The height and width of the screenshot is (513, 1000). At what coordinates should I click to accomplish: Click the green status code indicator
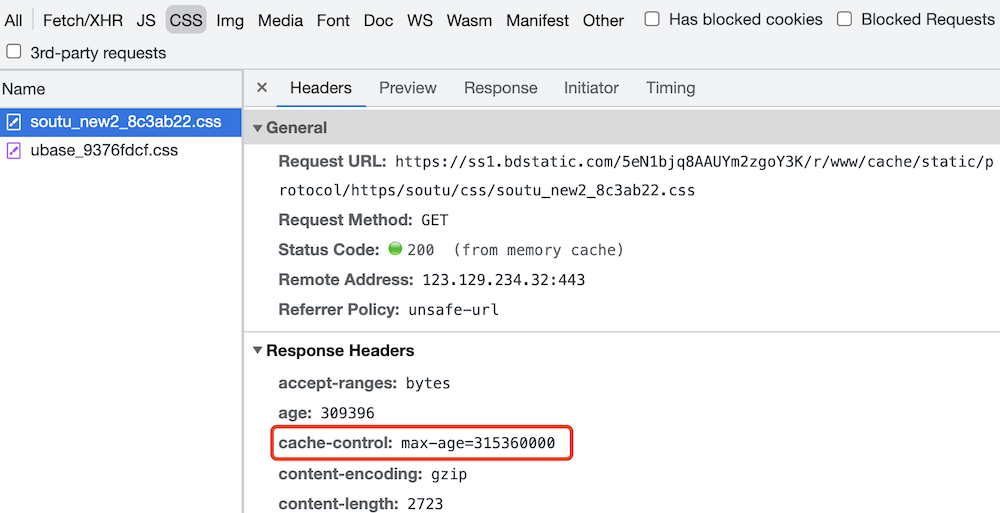[x=394, y=249]
